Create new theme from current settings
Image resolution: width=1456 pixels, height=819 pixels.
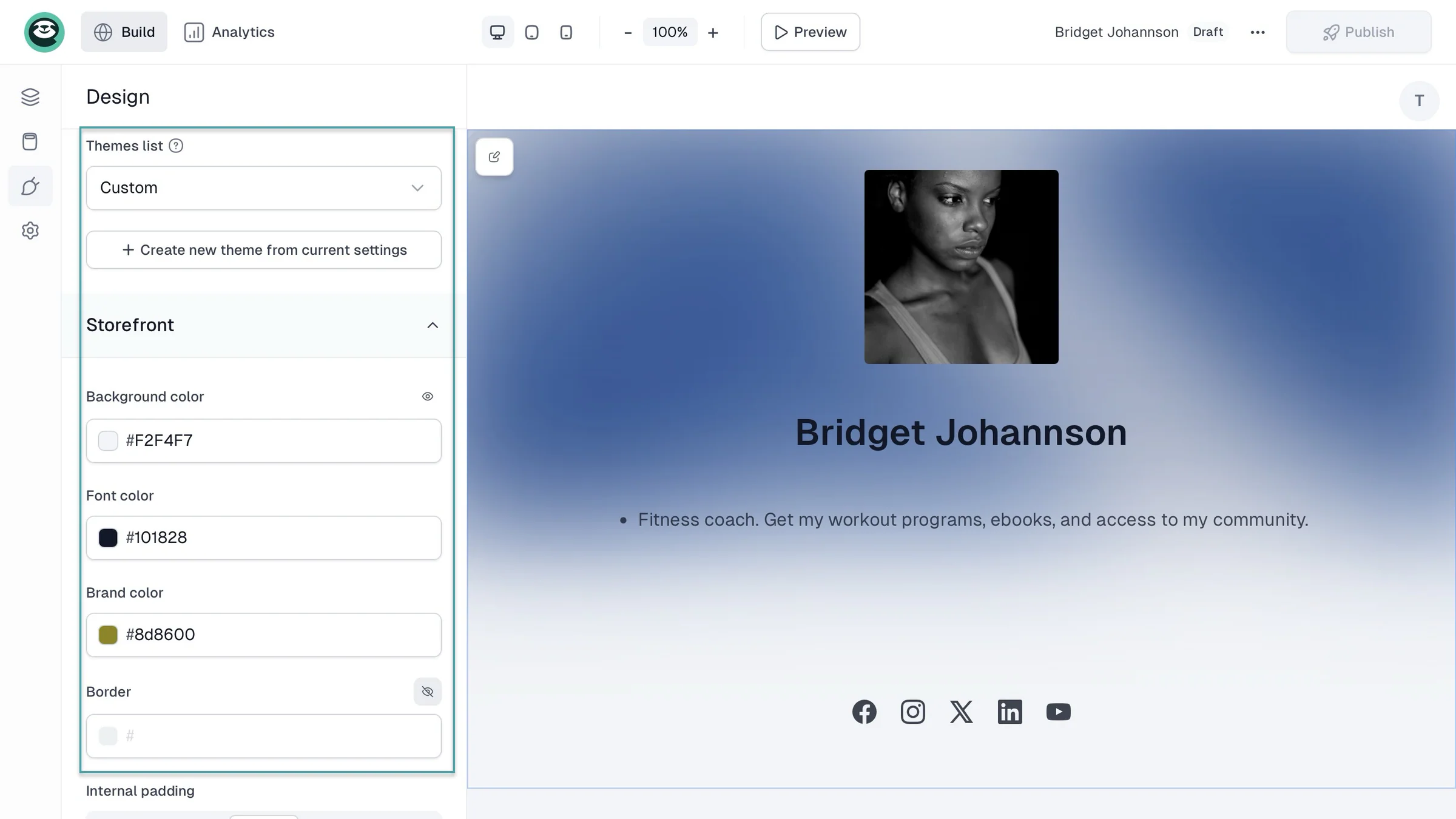click(x=264, y=250)
